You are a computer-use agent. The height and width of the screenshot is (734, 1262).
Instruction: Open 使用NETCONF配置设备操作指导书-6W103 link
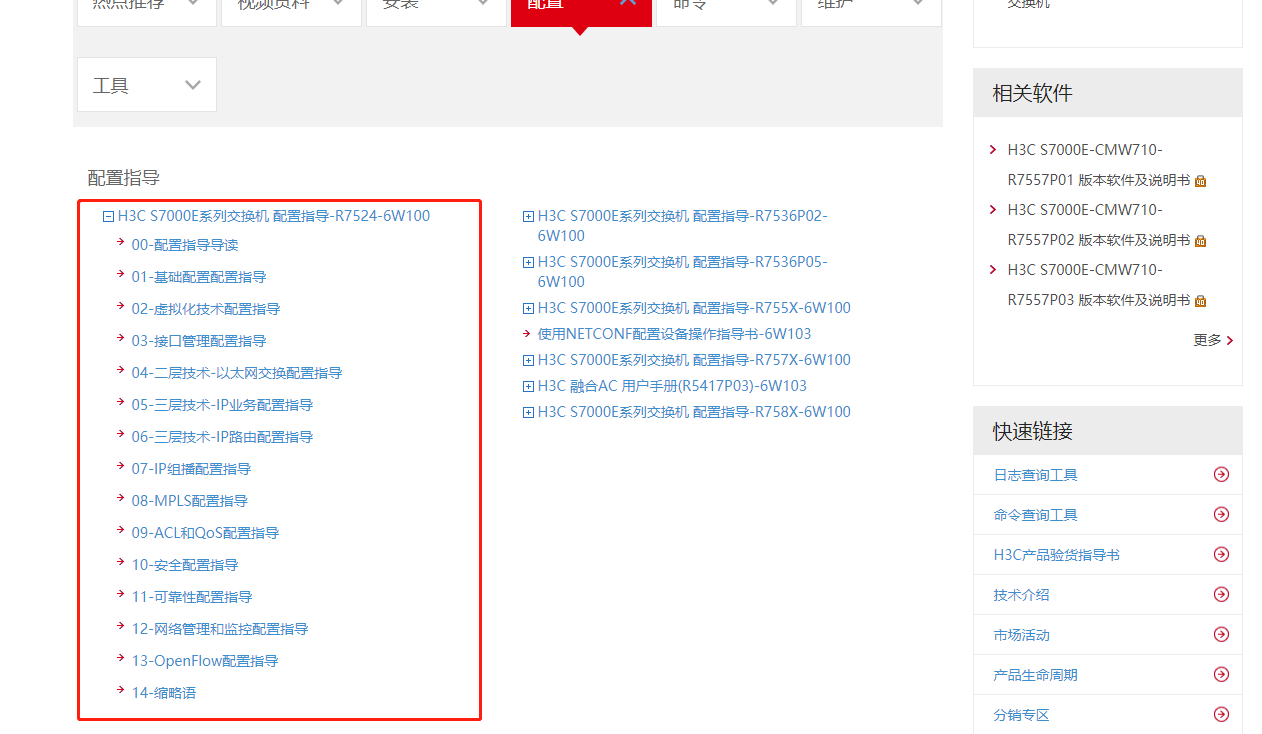674,334
